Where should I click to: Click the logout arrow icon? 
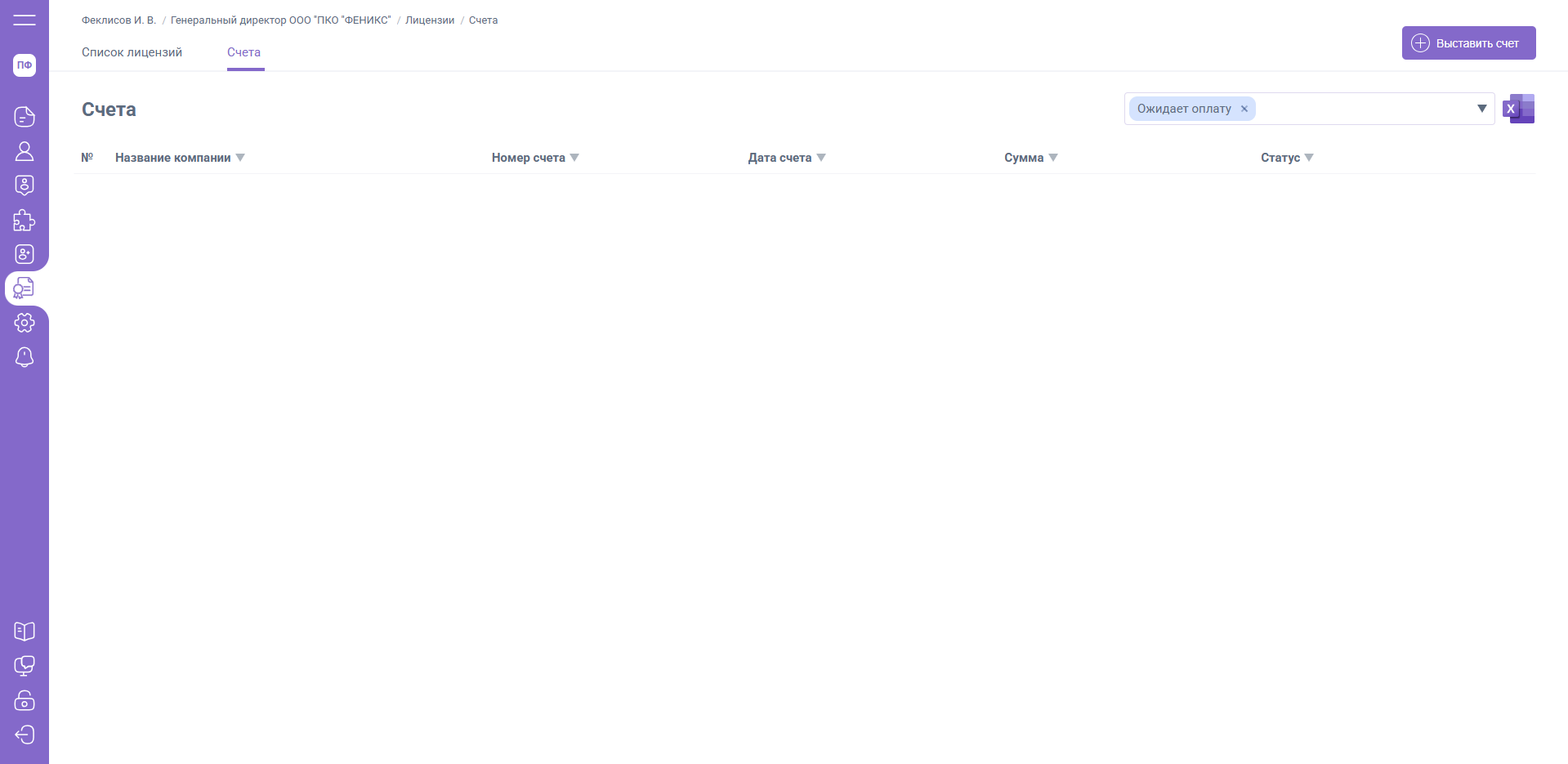pyautogui.click(x=25, y=735)
